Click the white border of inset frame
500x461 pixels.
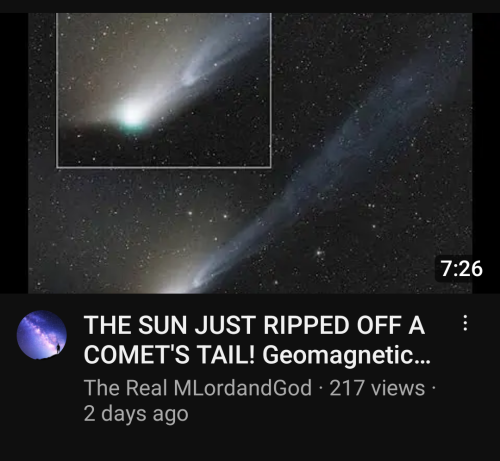(x=164, y=167)
